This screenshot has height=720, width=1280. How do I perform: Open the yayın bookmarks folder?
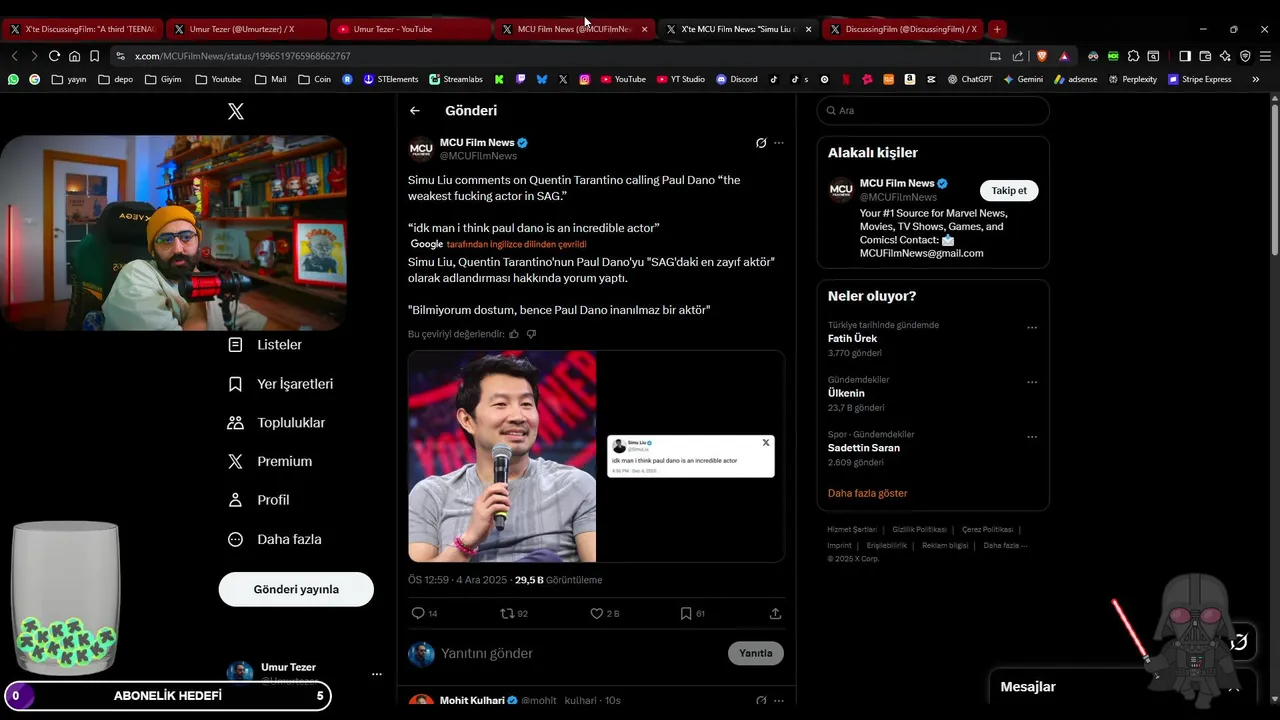(69, 79)
